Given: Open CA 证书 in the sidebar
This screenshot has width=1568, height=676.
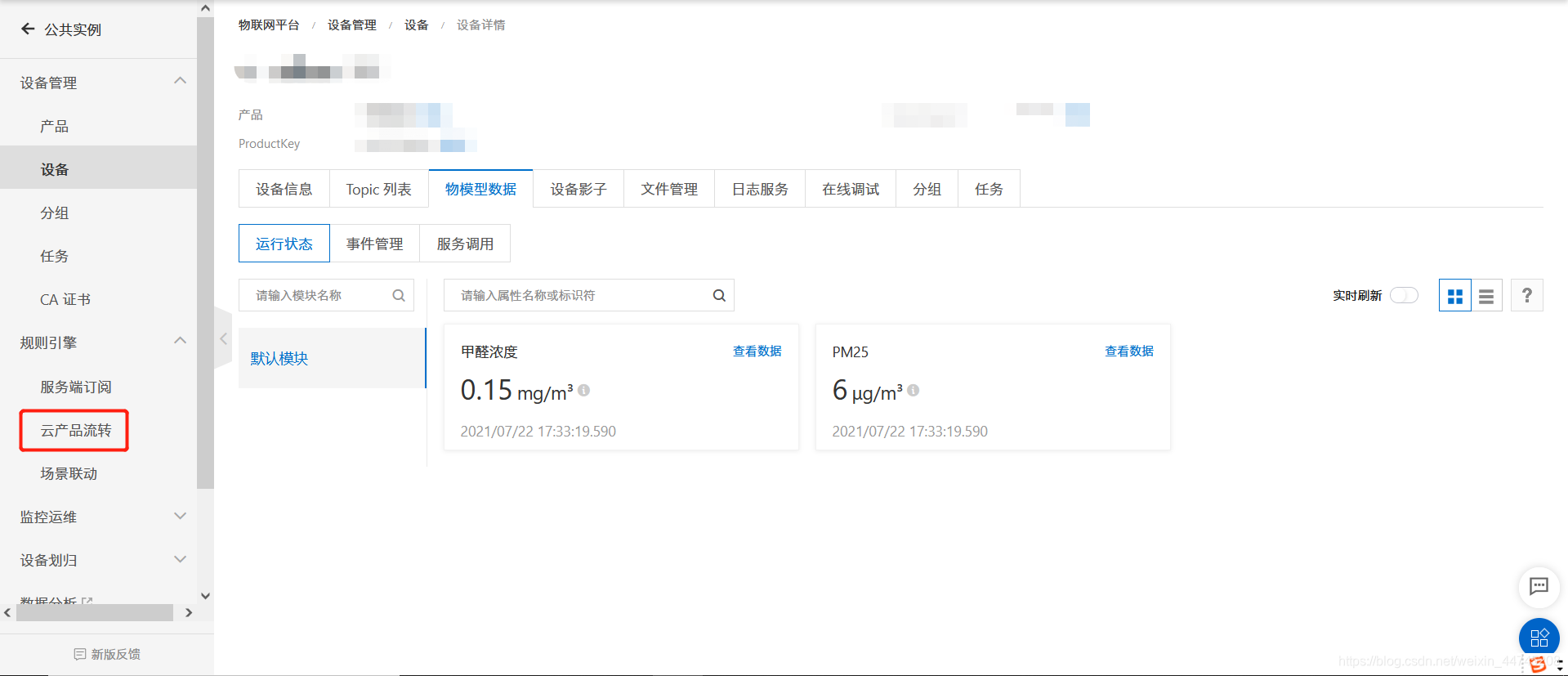Looking at the screenshot, I should (98, 299).
